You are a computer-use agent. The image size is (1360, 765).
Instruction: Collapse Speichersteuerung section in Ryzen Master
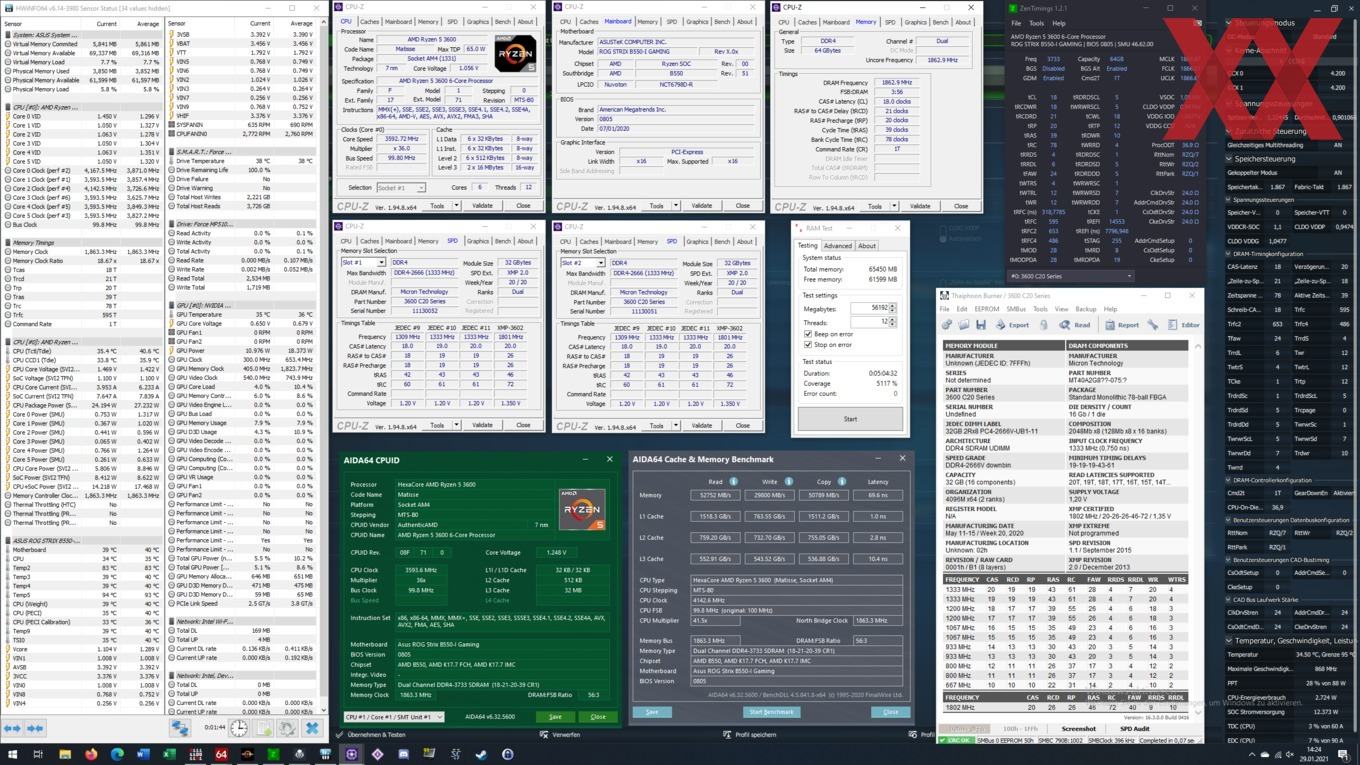(x=1230, y=159)
